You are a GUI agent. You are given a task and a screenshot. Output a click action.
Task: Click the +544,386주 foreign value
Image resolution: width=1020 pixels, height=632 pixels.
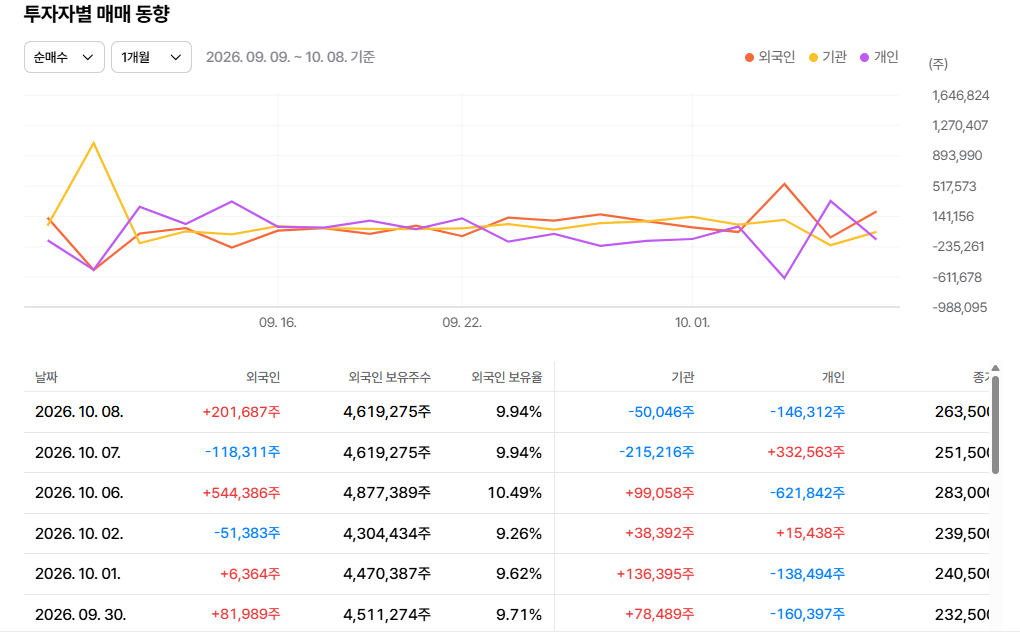point(241,493)
